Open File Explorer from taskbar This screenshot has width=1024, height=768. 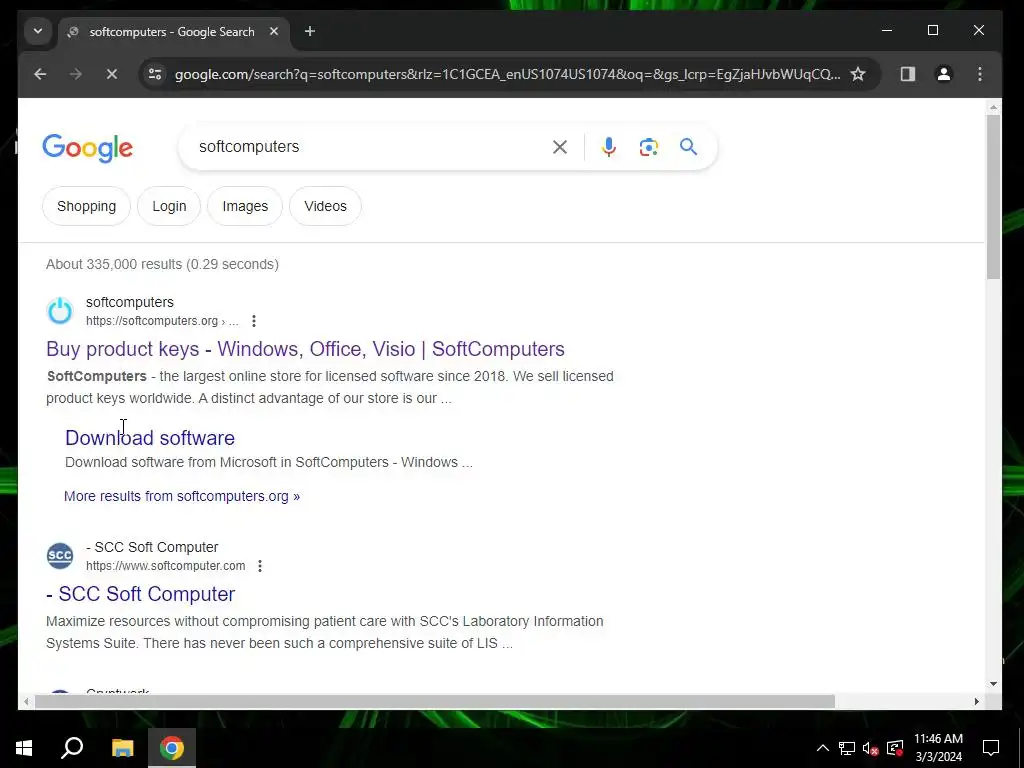point(122,748)
